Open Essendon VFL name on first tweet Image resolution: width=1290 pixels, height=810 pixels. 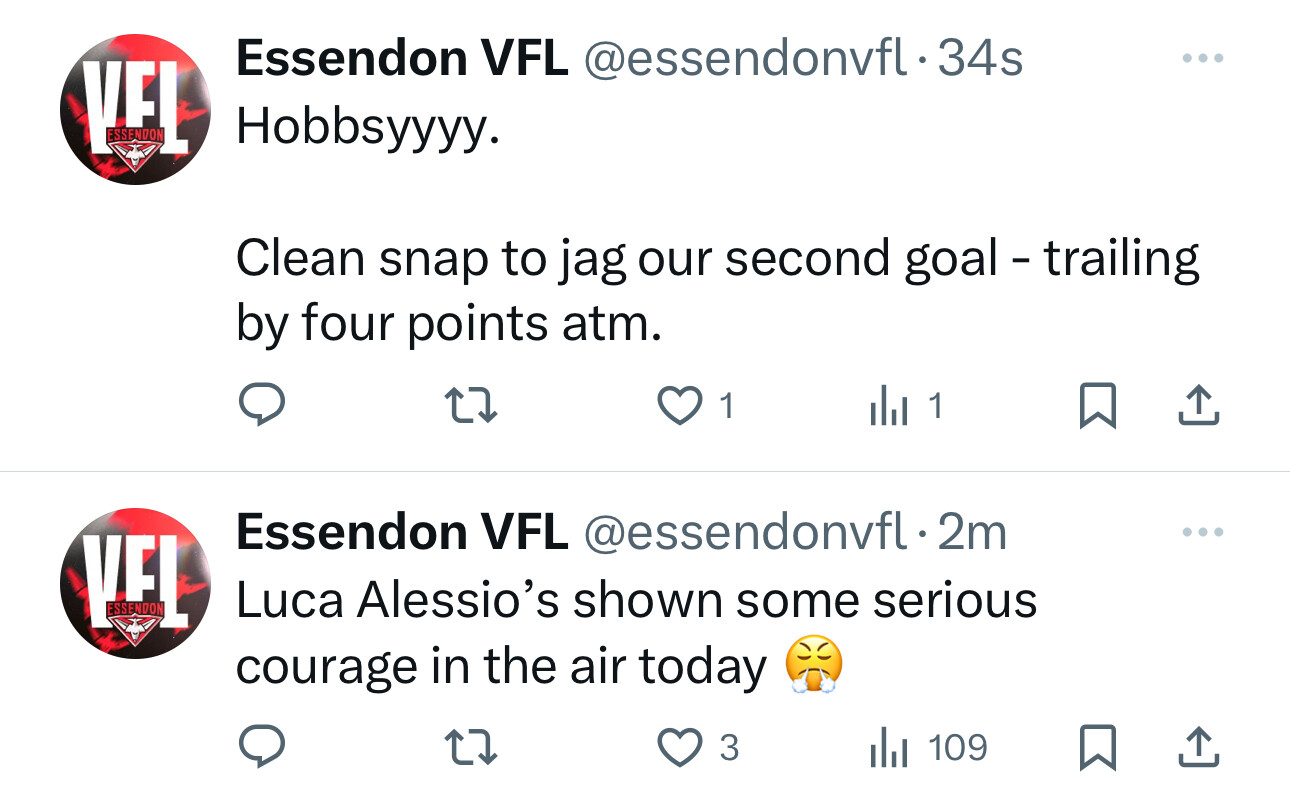click(402, 60)
